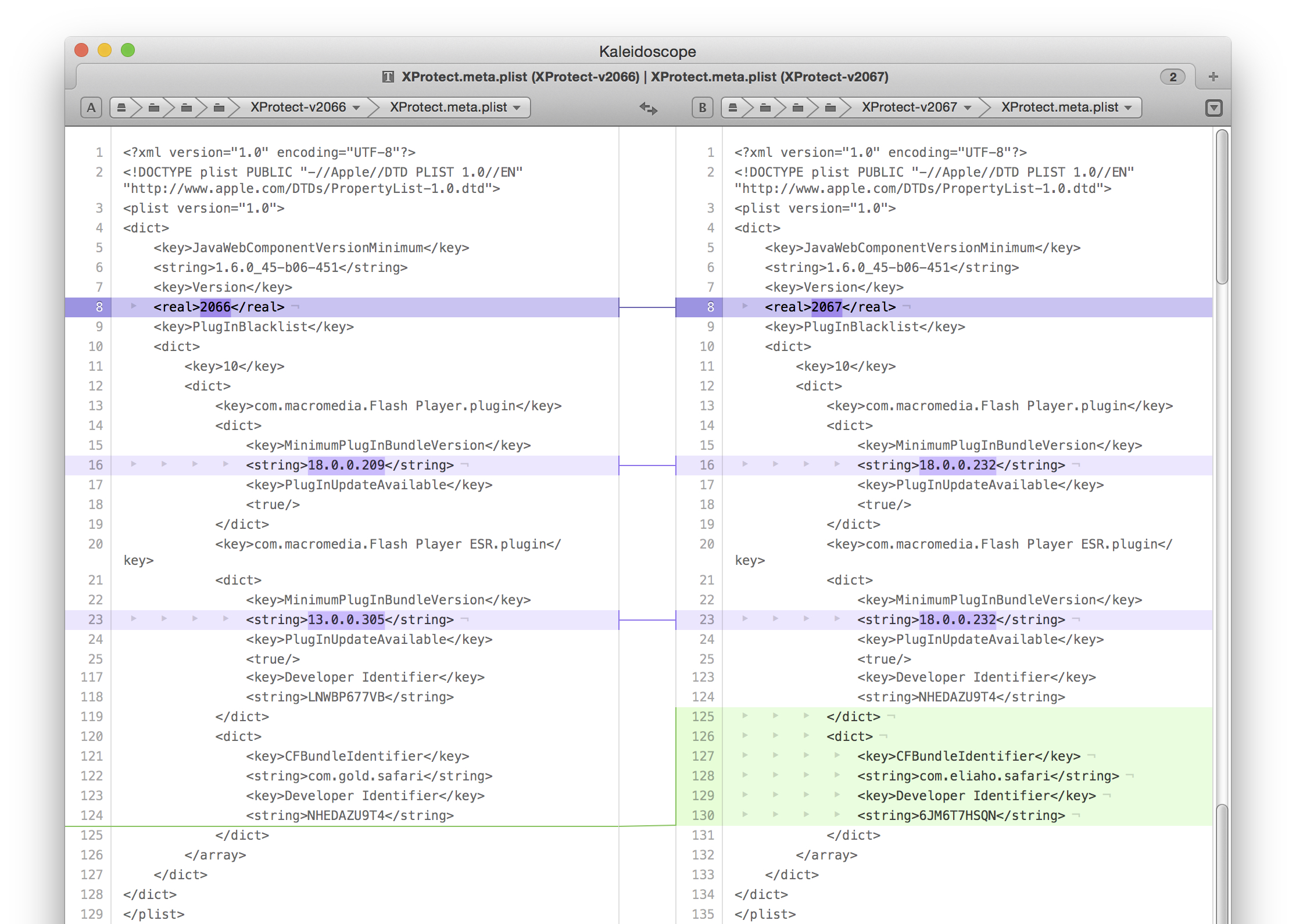This screenshot has width=1296, height=924.
Task: Click the swap A and B sides icon
Action: point(648,108)
